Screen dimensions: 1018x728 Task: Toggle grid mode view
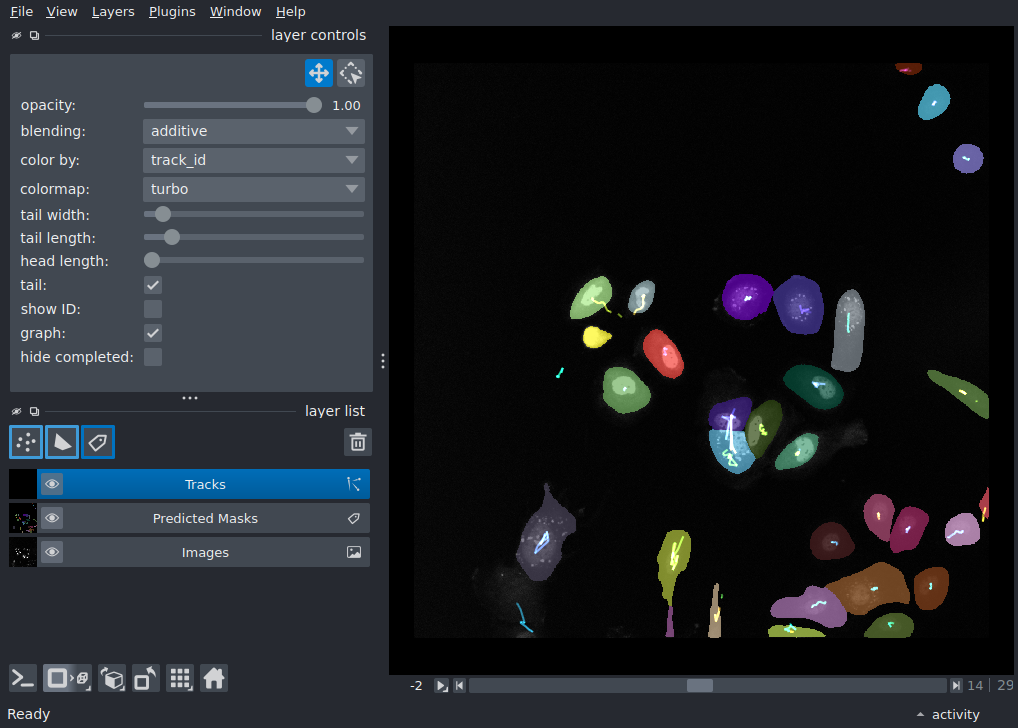[x=180, y=679]
